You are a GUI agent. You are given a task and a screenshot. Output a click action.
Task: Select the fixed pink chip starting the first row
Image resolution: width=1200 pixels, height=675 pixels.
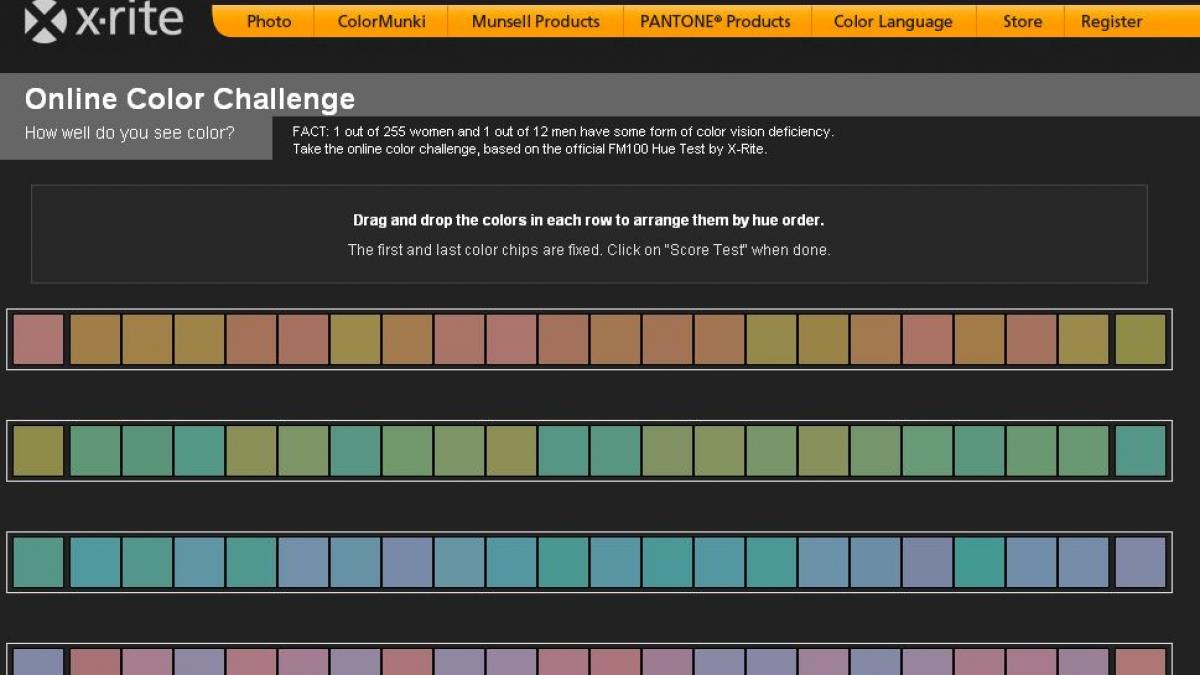click(x=38, y=340)
